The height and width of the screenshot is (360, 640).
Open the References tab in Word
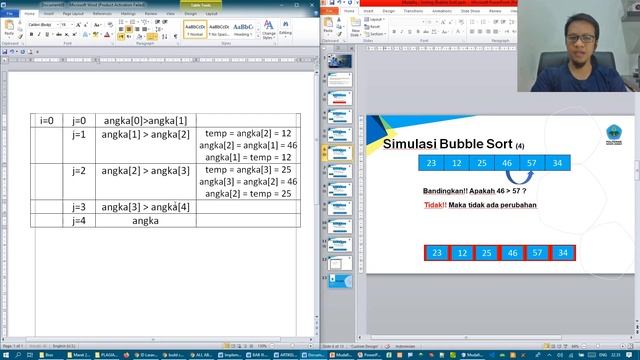click(x=102, y=13)
